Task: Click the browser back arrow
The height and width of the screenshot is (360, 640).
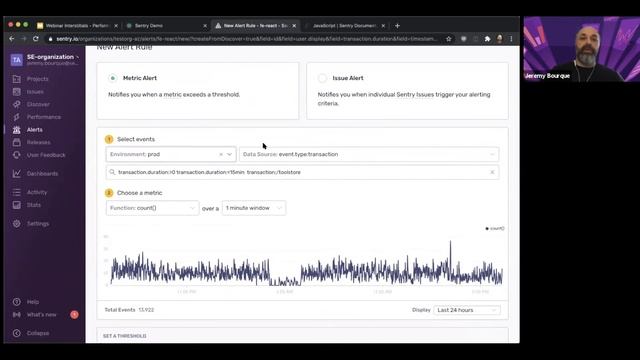Action: click(11, 39)
